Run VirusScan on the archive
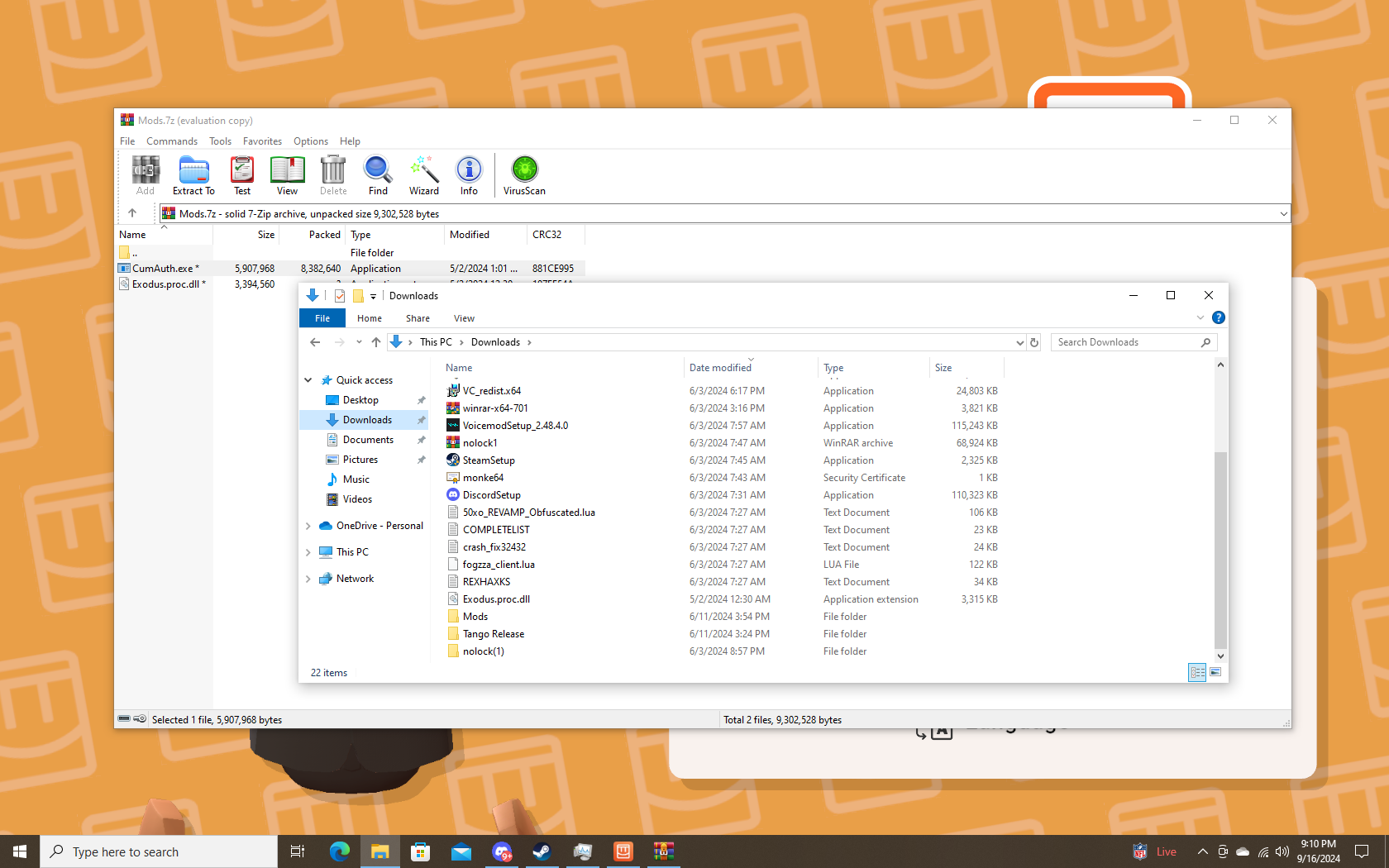Screen dimensions: 1389x868 pos(524,176)
